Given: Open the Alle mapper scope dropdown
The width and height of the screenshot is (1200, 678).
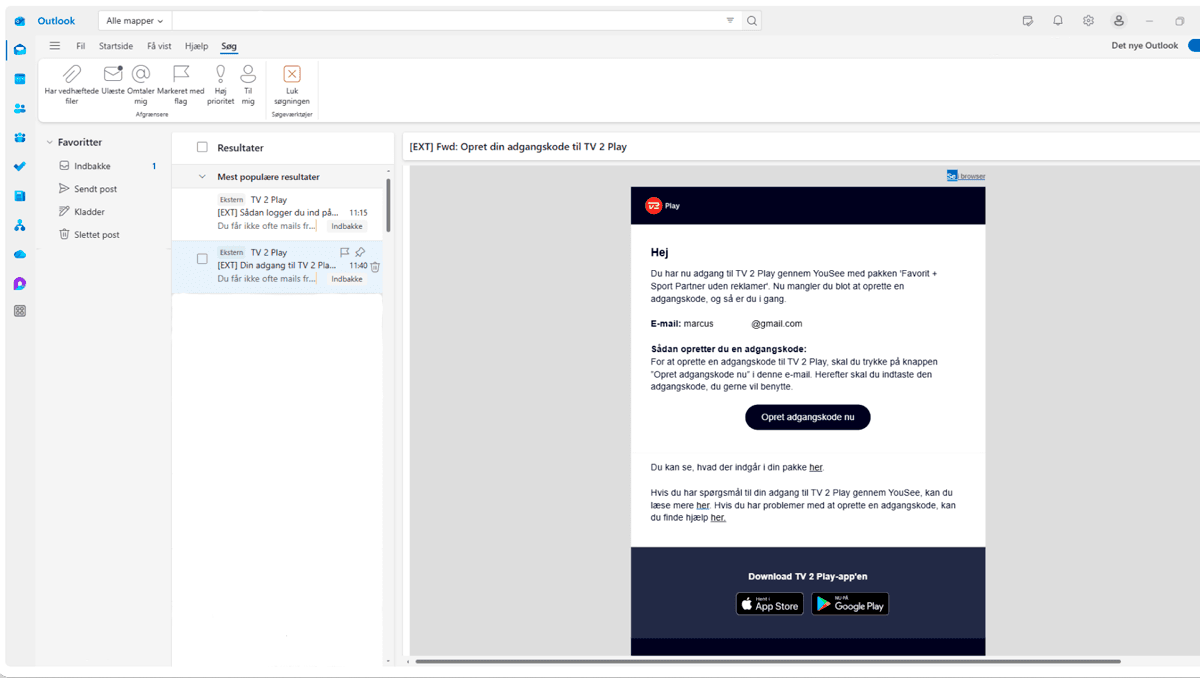Looking at the screenshot, I should 135,20.
